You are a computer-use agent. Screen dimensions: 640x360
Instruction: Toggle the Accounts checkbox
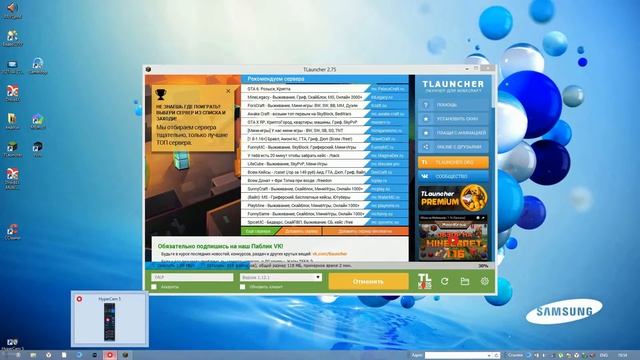154,287
